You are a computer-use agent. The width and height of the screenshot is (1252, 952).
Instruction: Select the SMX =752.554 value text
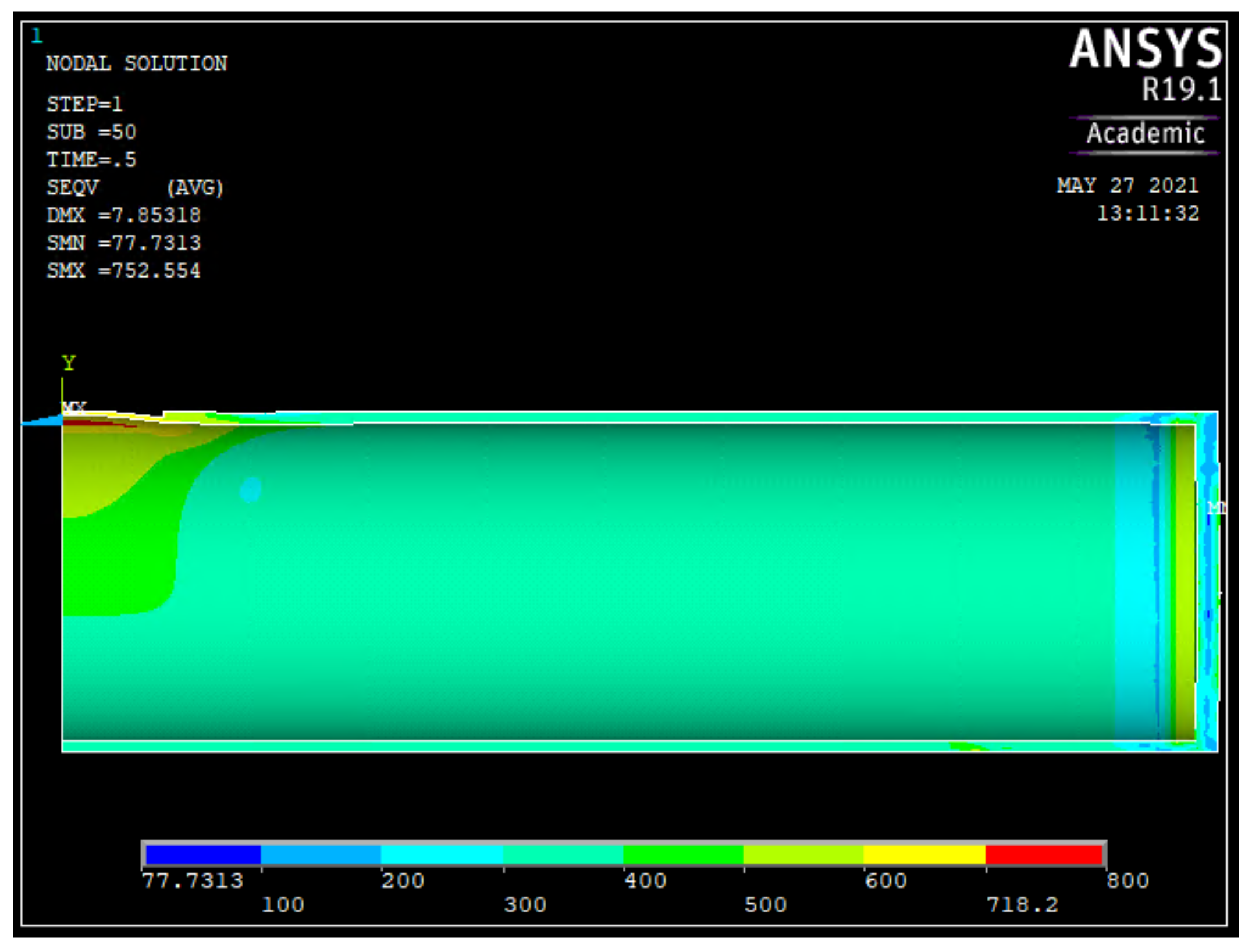(x=123, y=271)
